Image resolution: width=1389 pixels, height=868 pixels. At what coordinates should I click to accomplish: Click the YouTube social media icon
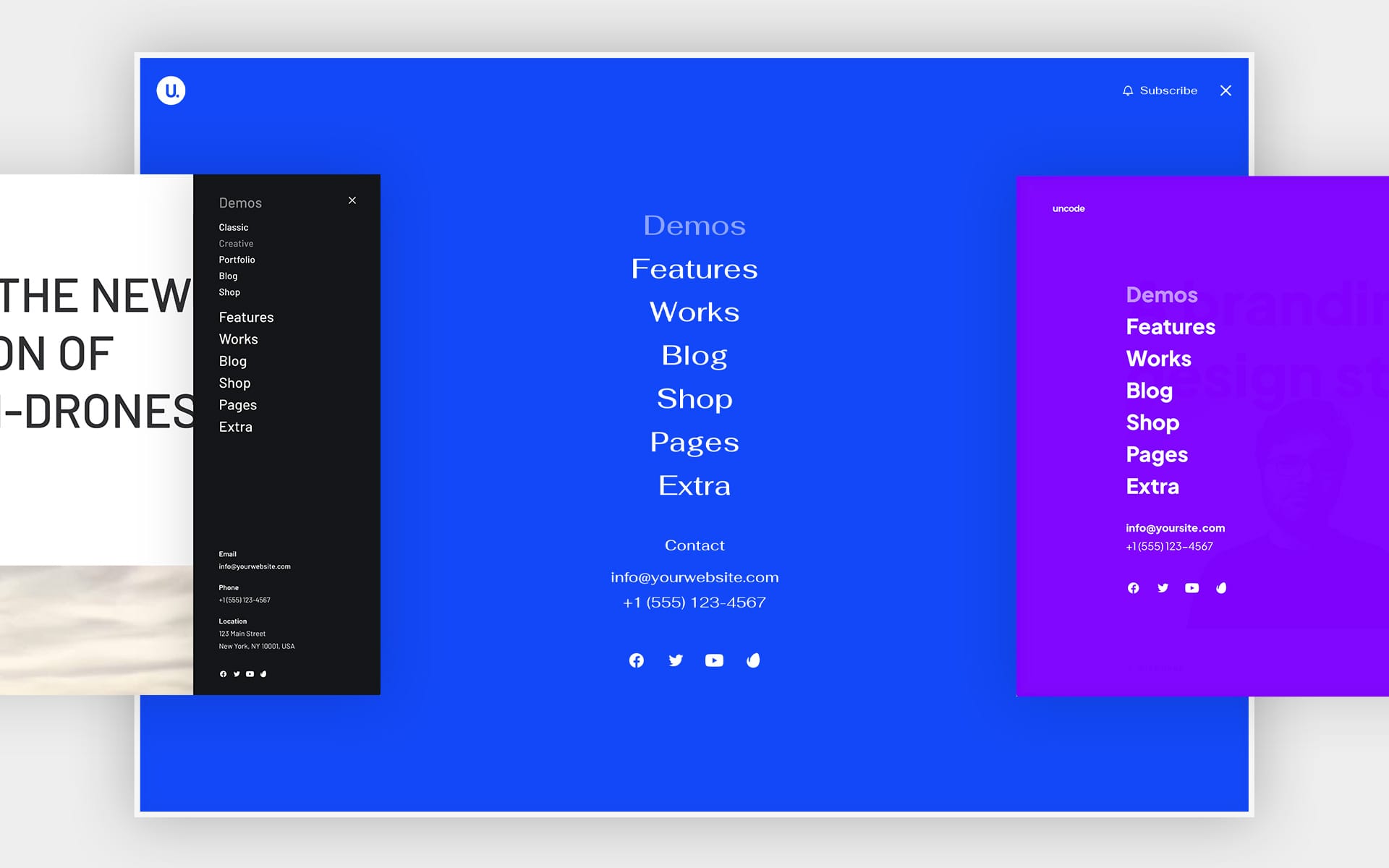tap(714, 660)
